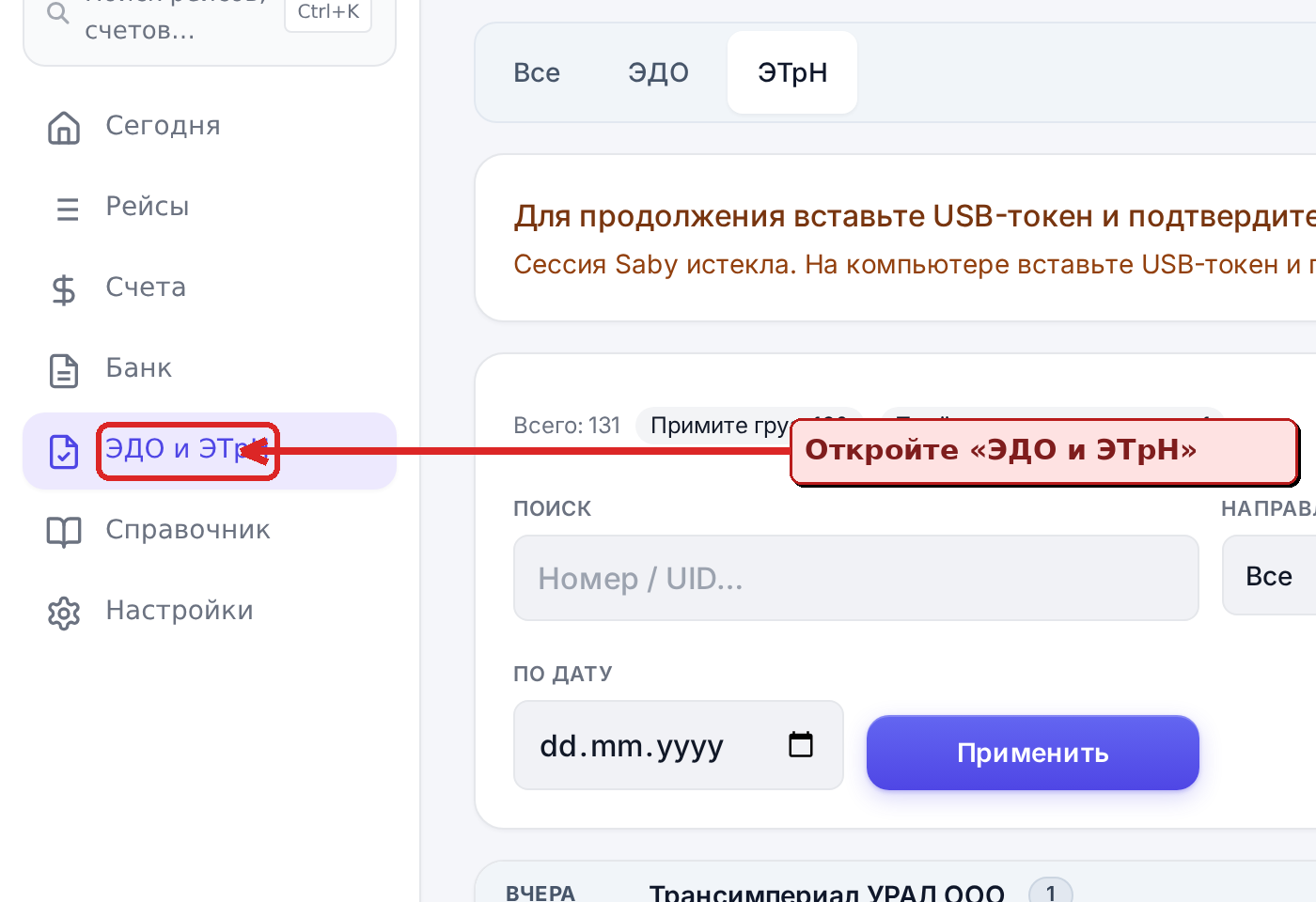
Task: Select the ЭТрН tab
Action: (792, 72)
